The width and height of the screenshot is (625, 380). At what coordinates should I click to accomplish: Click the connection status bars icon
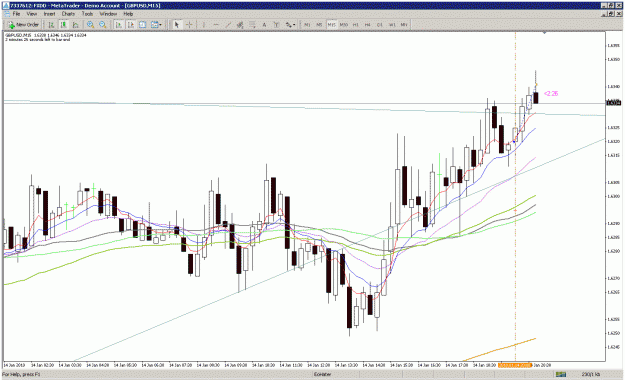[561, 374]
